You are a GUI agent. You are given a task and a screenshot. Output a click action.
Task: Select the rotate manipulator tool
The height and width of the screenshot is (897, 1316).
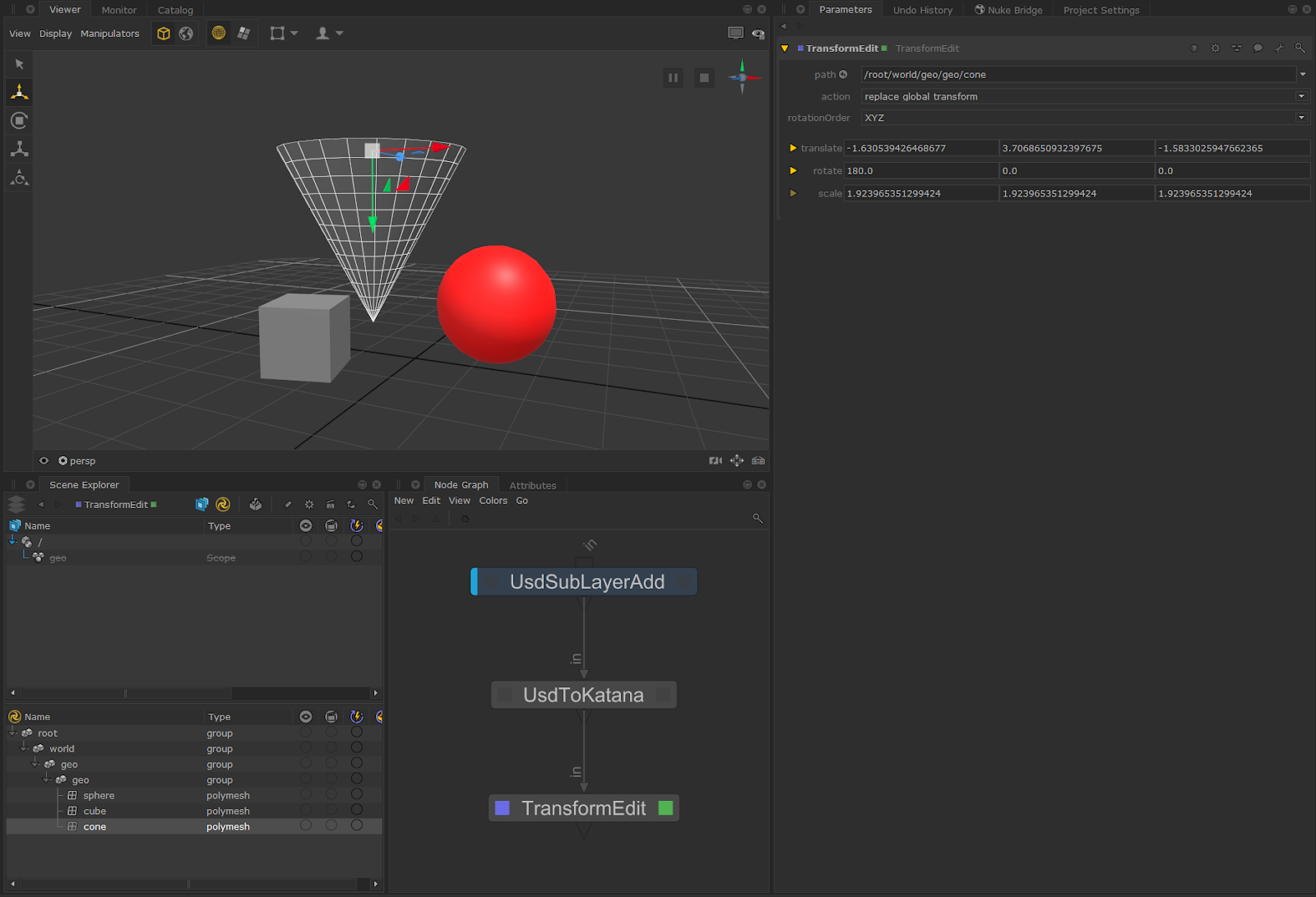pos(20,121)
